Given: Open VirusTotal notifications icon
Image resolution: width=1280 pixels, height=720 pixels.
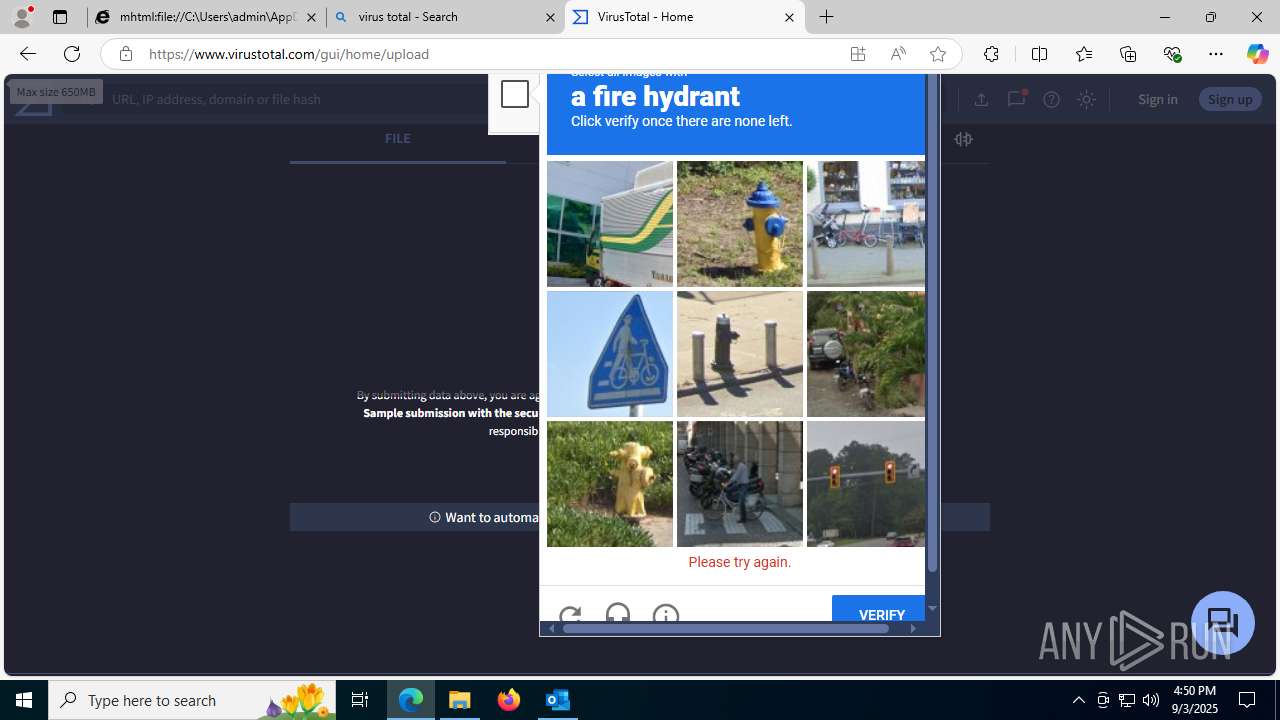Looking at the screenshot, I should click(x=1016, y=98).
